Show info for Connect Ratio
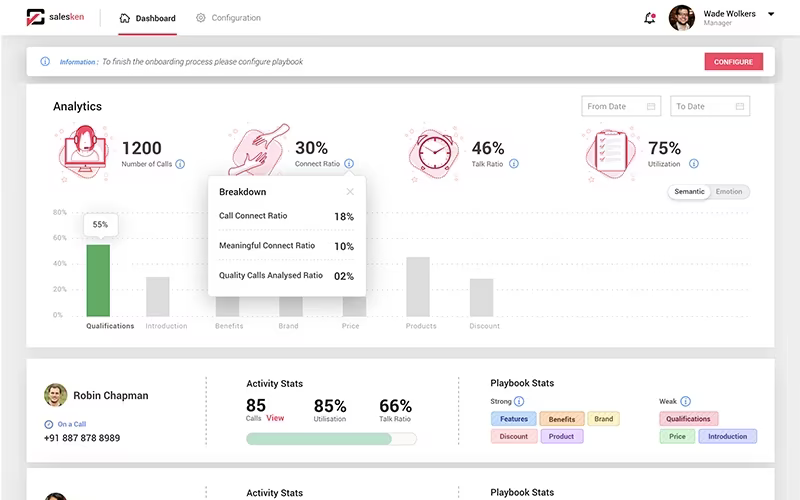This screenshot has width=800, height=500. click(349, 164)
